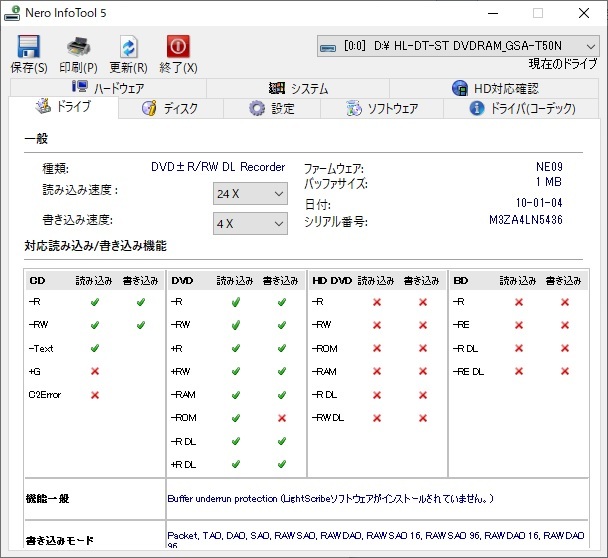Click the 機能一般 row label

47,499
